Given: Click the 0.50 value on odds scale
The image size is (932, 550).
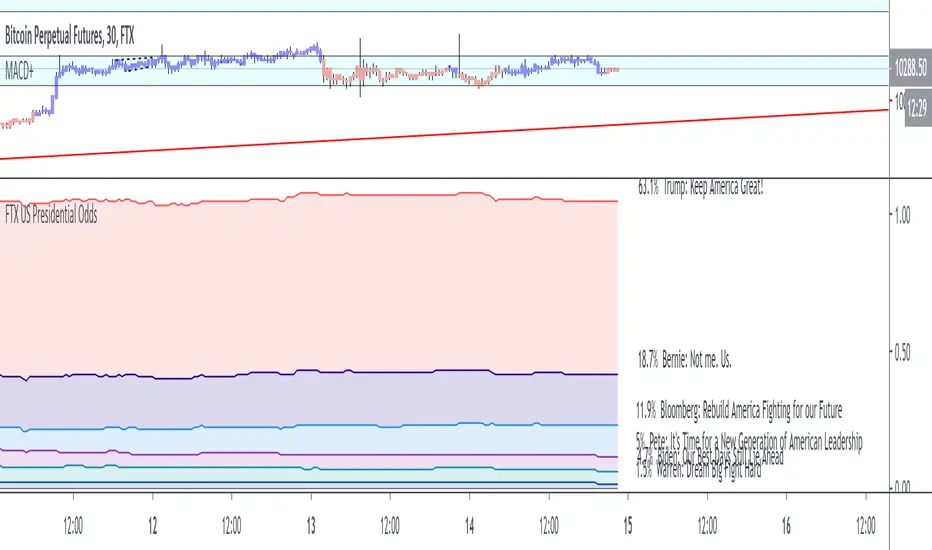Looking at the screenshot, I should pyautogui.click(x=902, y=353).
